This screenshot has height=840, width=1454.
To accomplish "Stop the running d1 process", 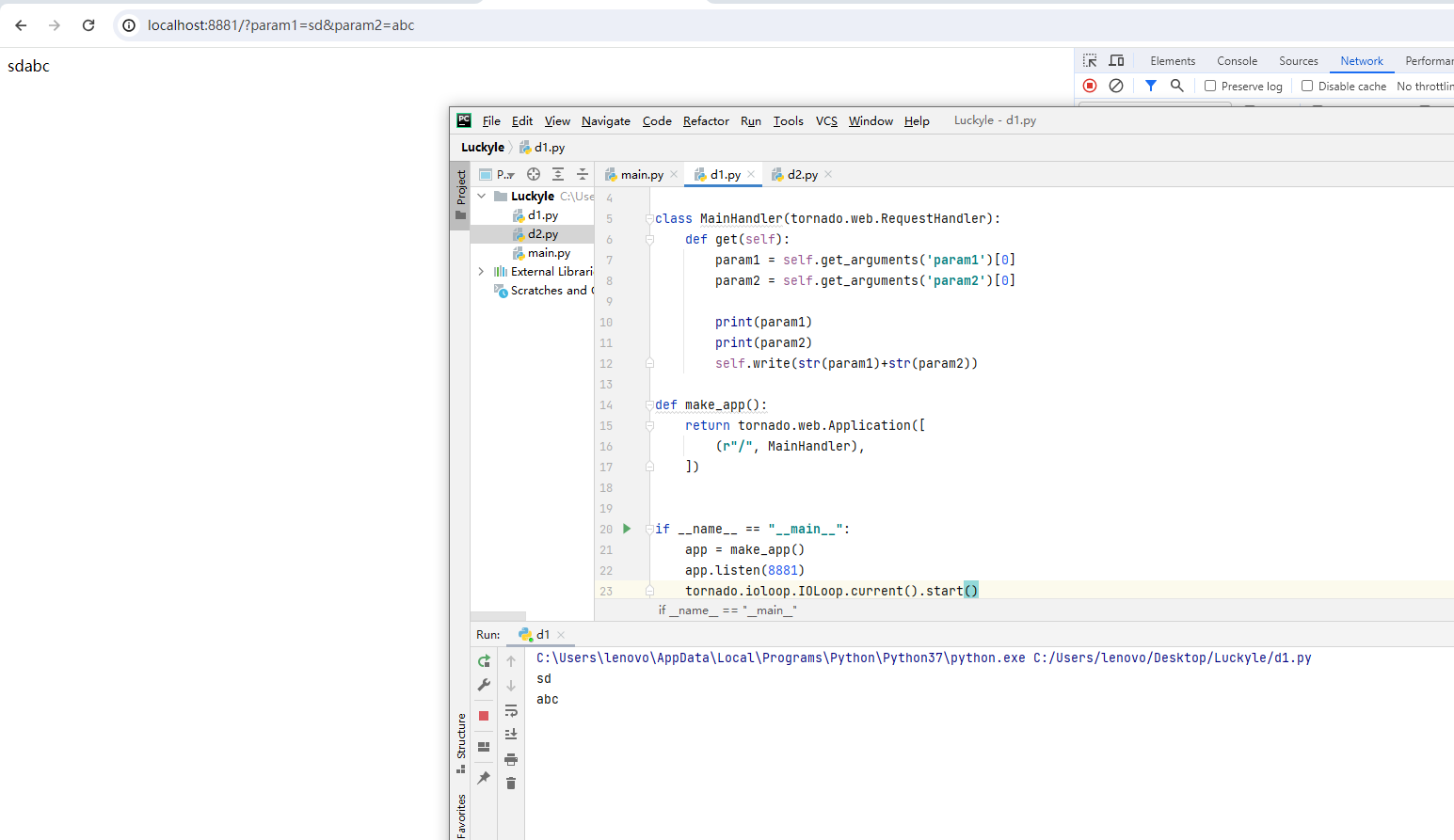I will point(484,716).
